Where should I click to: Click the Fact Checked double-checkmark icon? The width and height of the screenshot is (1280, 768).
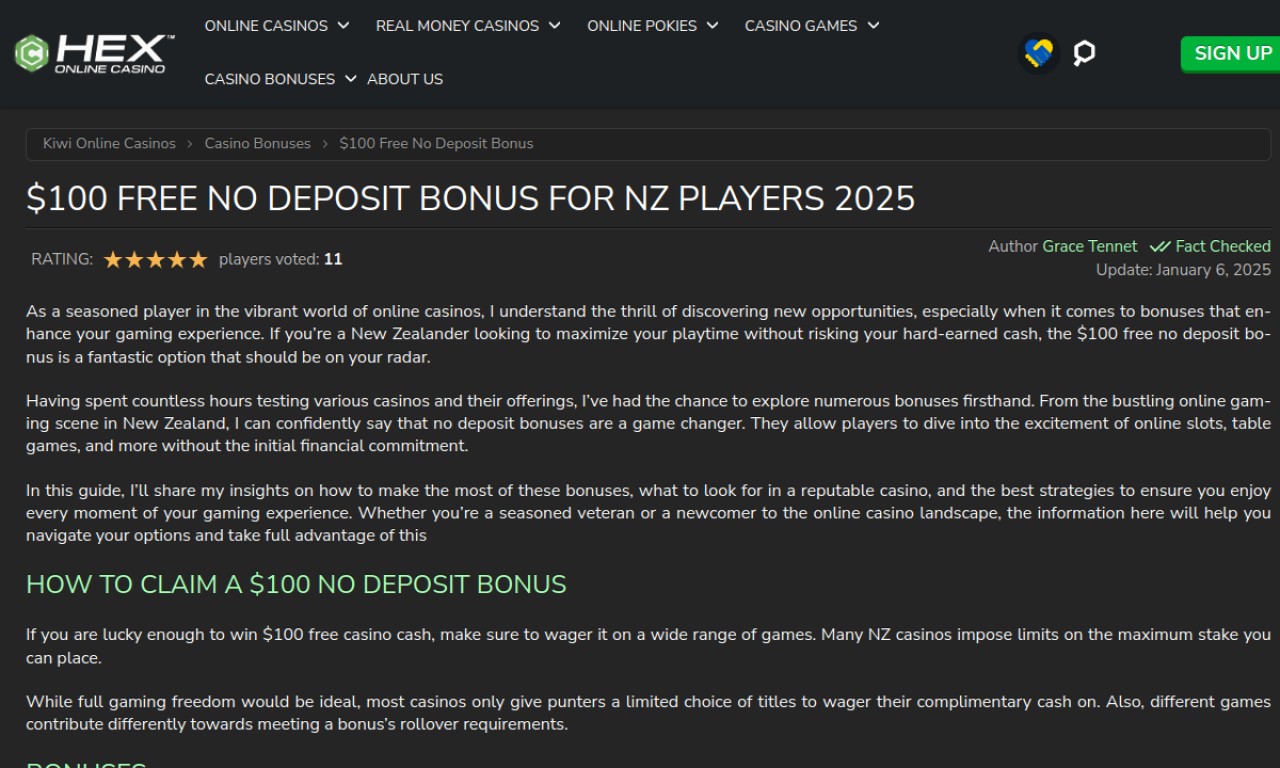tap(1160, 247)
